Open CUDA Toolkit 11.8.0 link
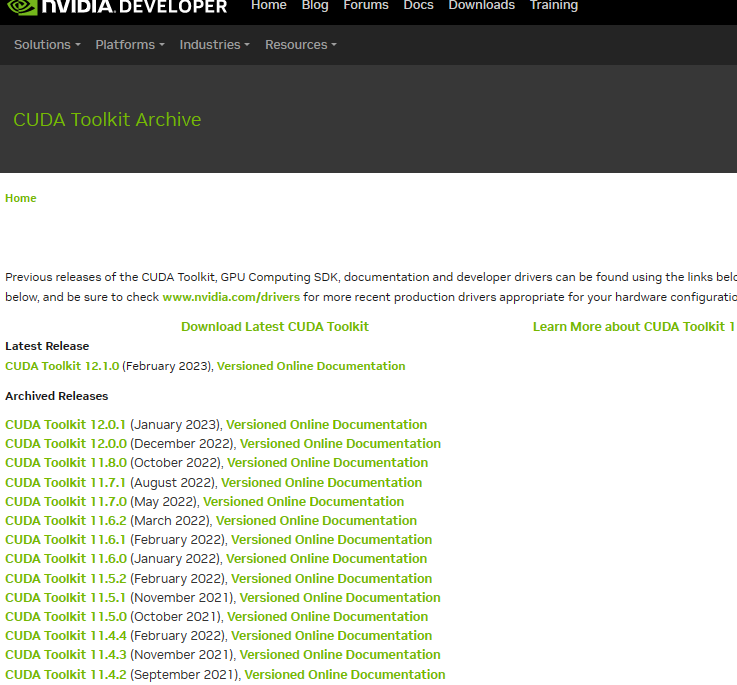The image size is (737, 685). (x=66, y=463)
